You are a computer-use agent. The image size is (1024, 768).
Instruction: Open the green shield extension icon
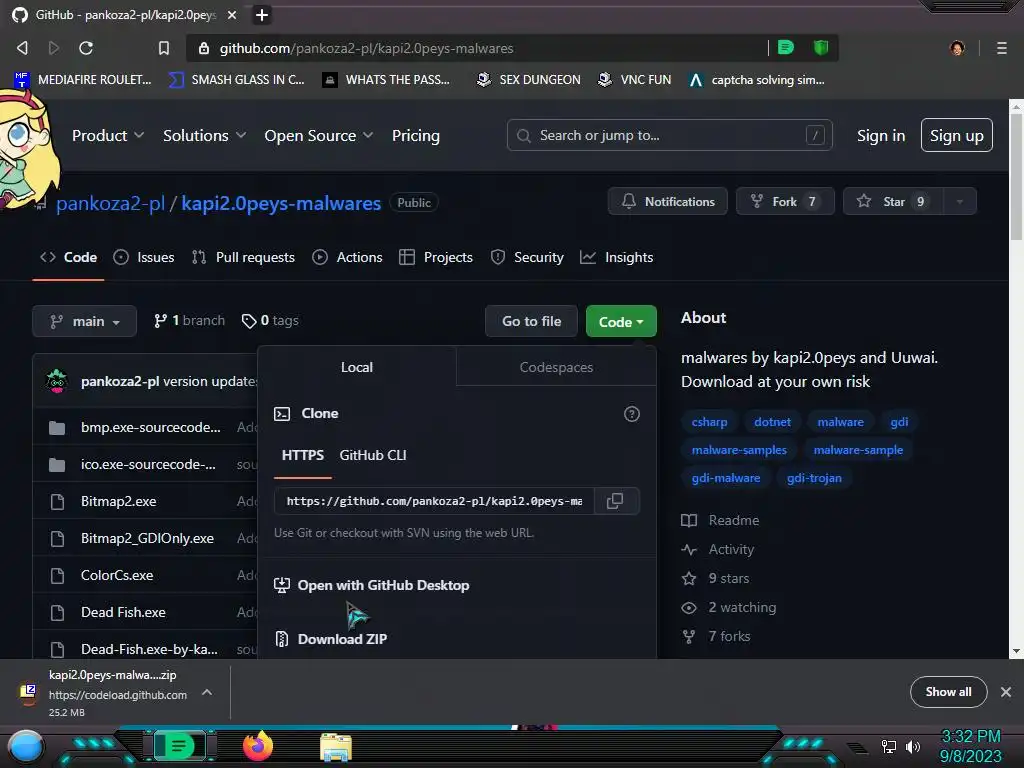click(x=821, y=47)
